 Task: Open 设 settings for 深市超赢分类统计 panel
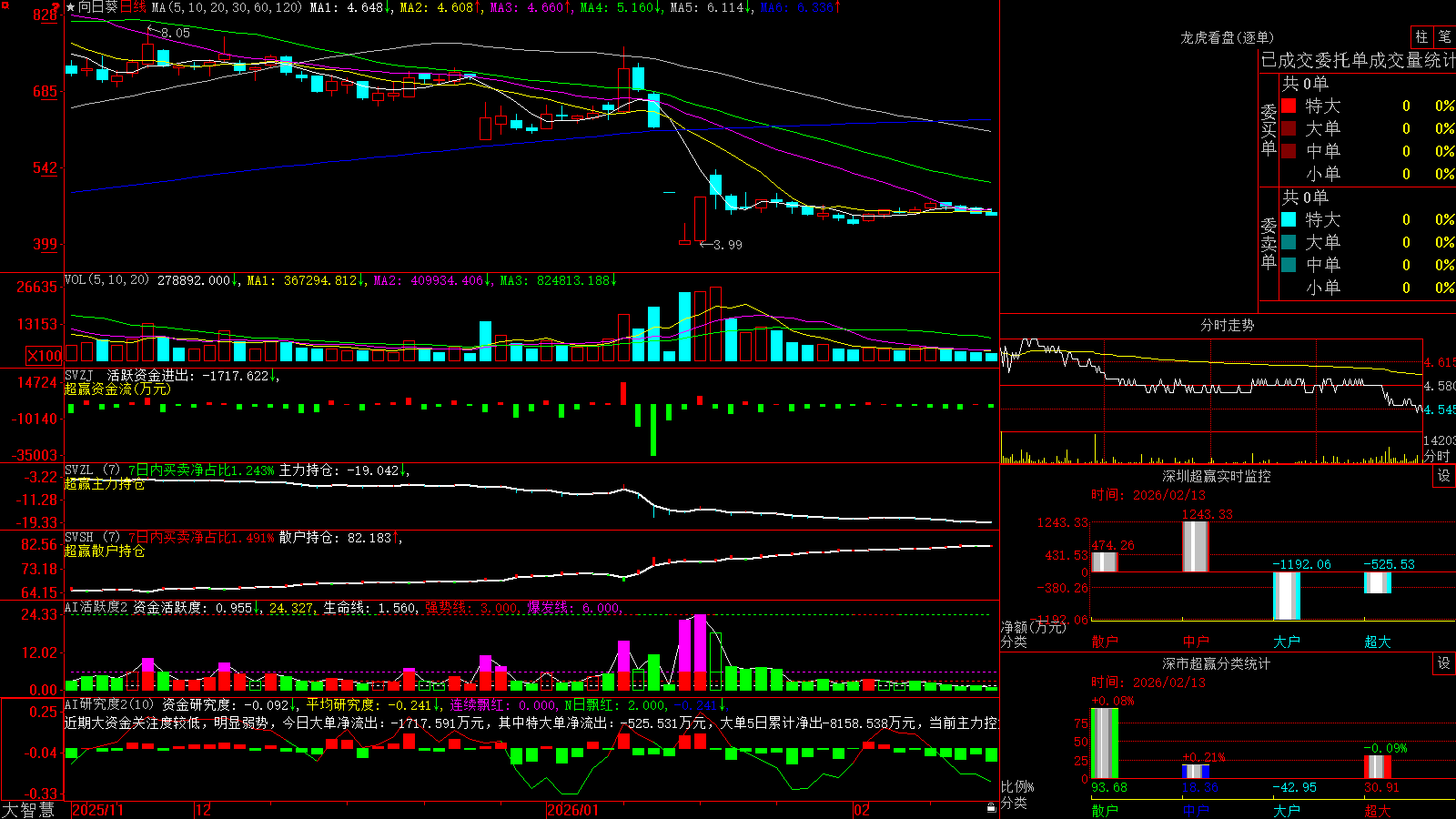1444,663
